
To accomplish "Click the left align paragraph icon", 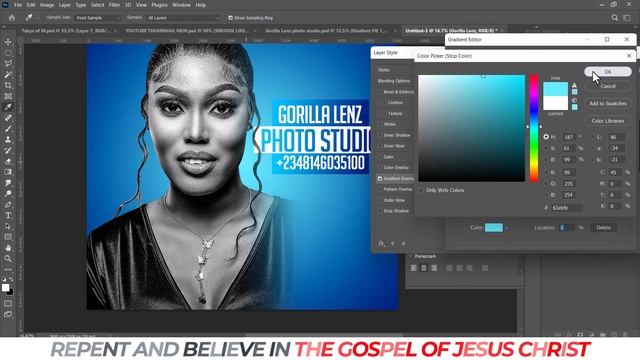I will point(414,268).
